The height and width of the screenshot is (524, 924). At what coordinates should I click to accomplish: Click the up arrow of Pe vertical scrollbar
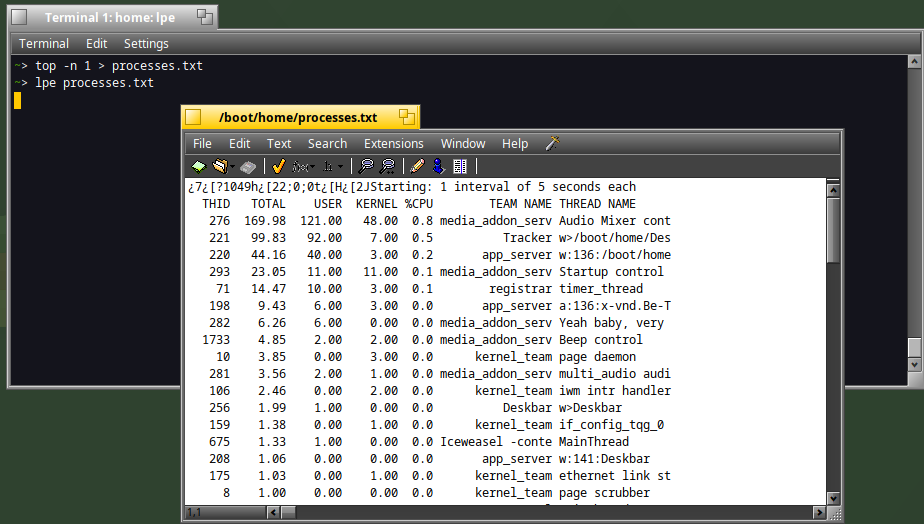pos(833,190)
